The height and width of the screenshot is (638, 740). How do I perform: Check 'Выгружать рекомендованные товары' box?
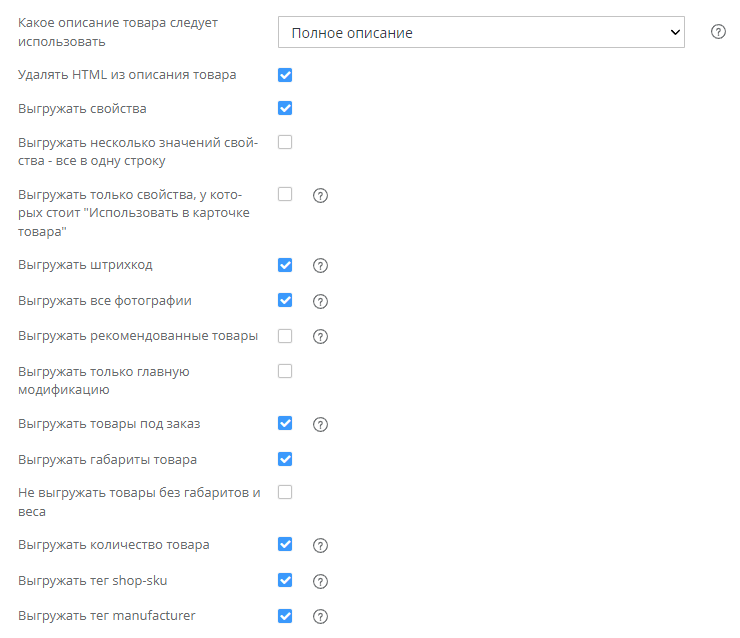point(285,336)
